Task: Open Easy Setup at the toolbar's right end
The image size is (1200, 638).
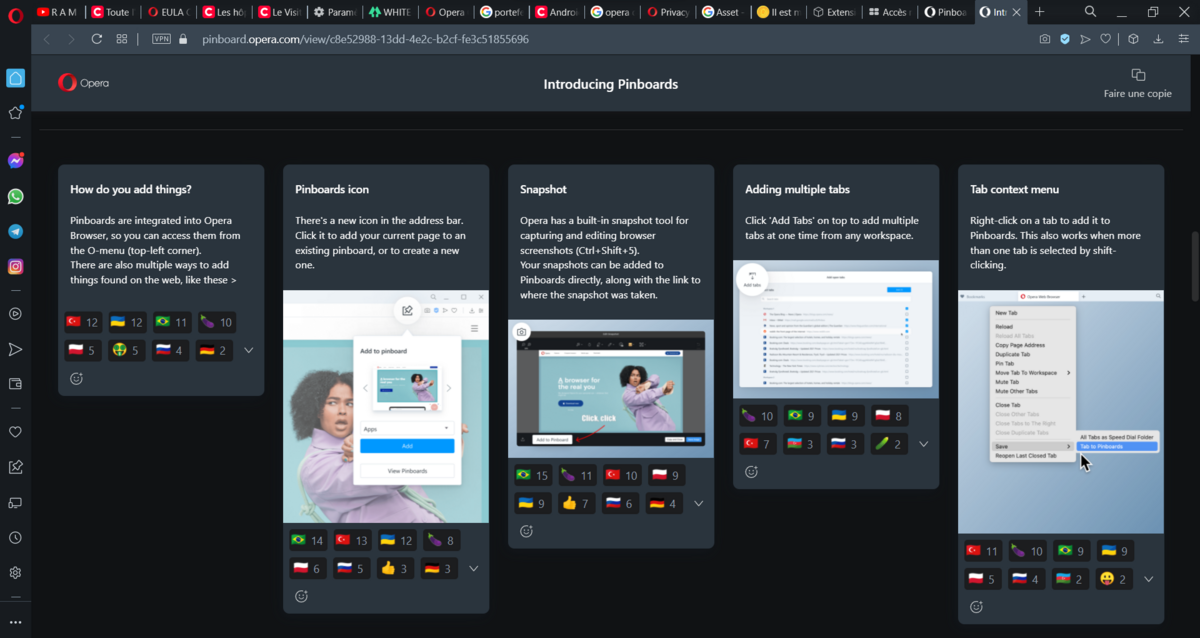Action: coord(1183,39)
